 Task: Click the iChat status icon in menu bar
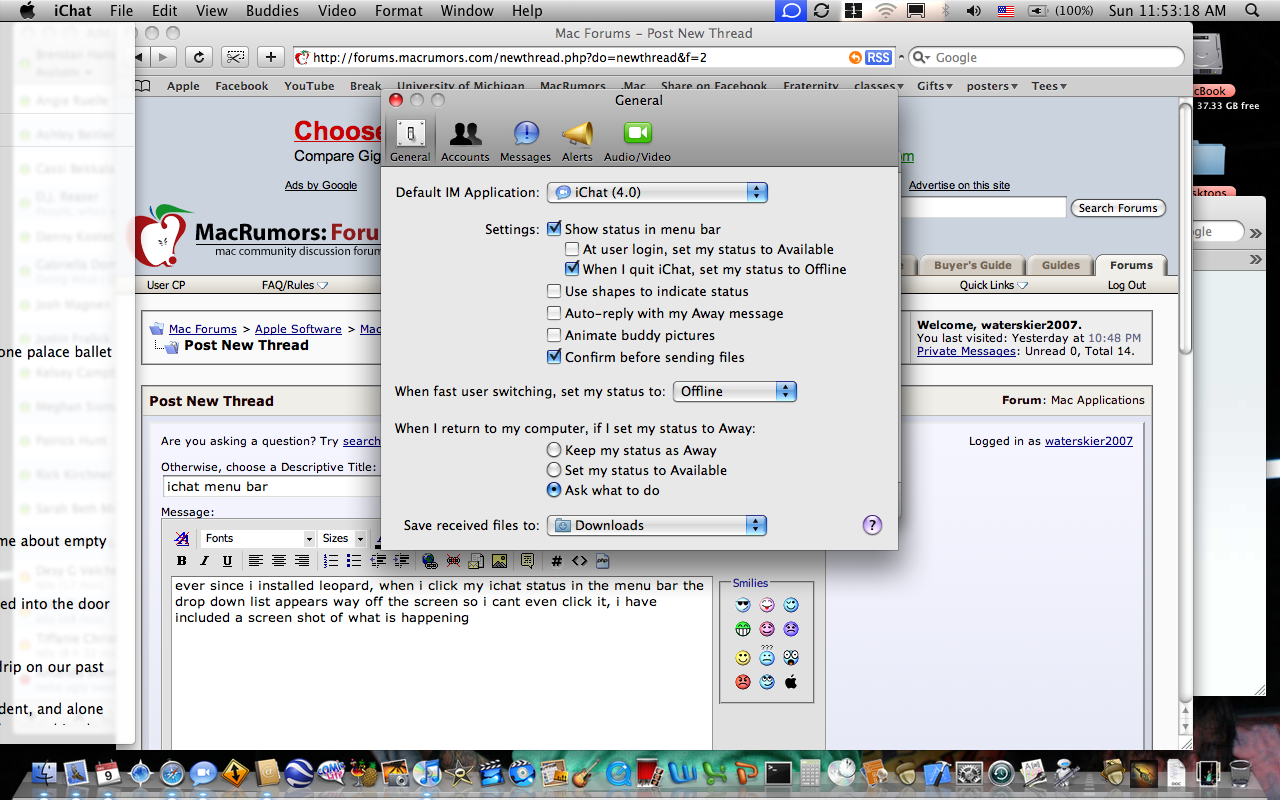(x=791, y=11)
